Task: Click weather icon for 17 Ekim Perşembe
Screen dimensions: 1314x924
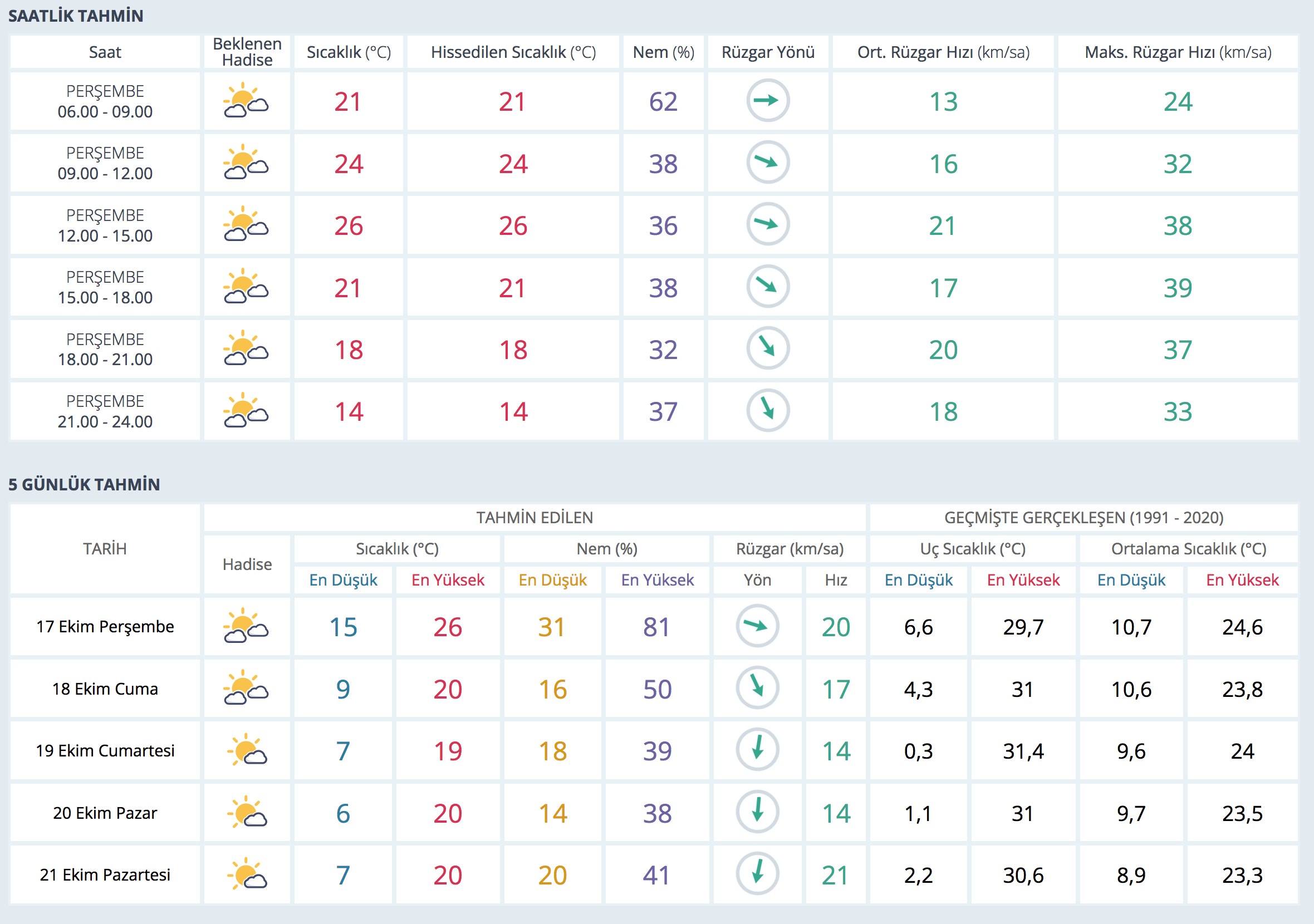Action: click(x=246, y=626)
